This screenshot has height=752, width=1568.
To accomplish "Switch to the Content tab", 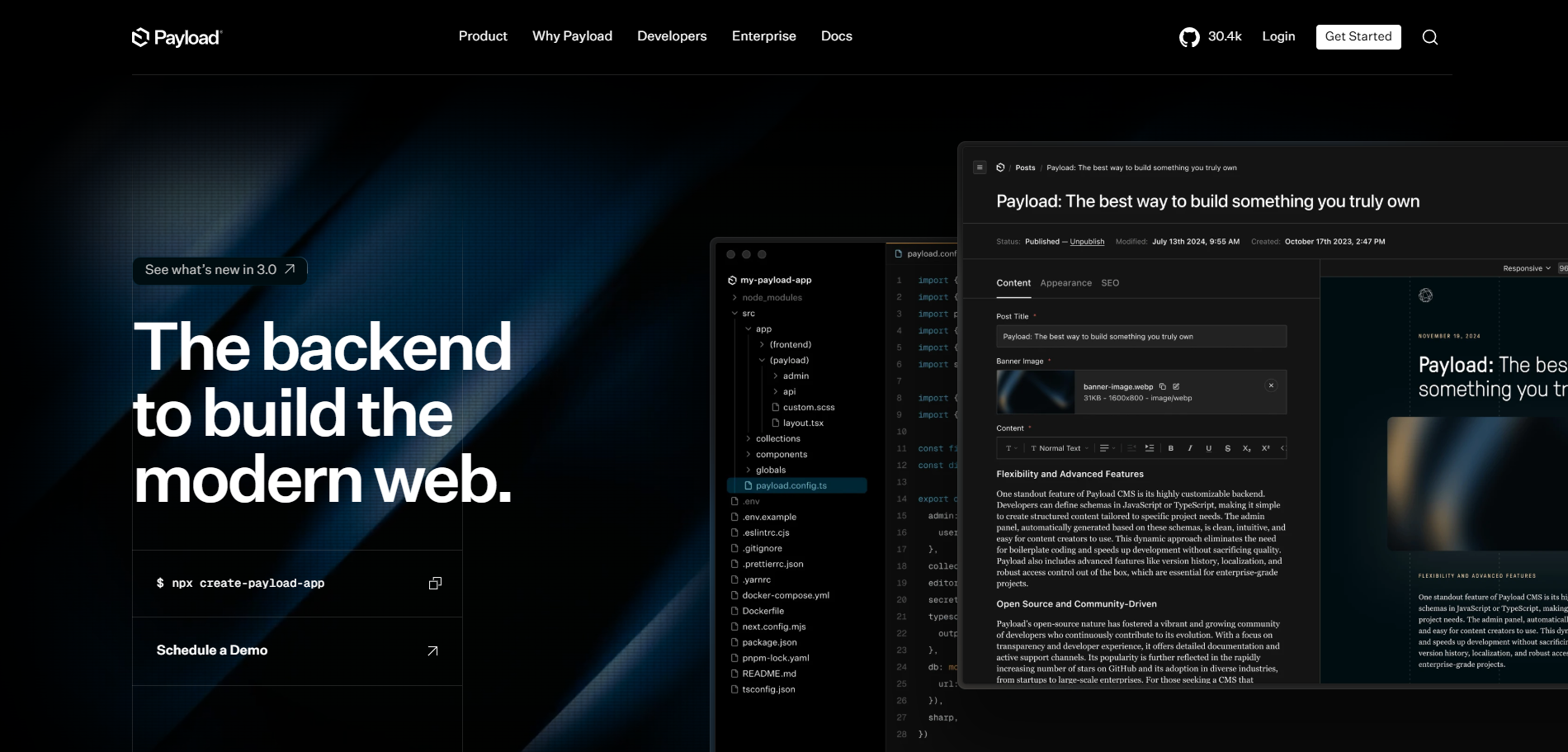I will click(x=1013, y=283).
